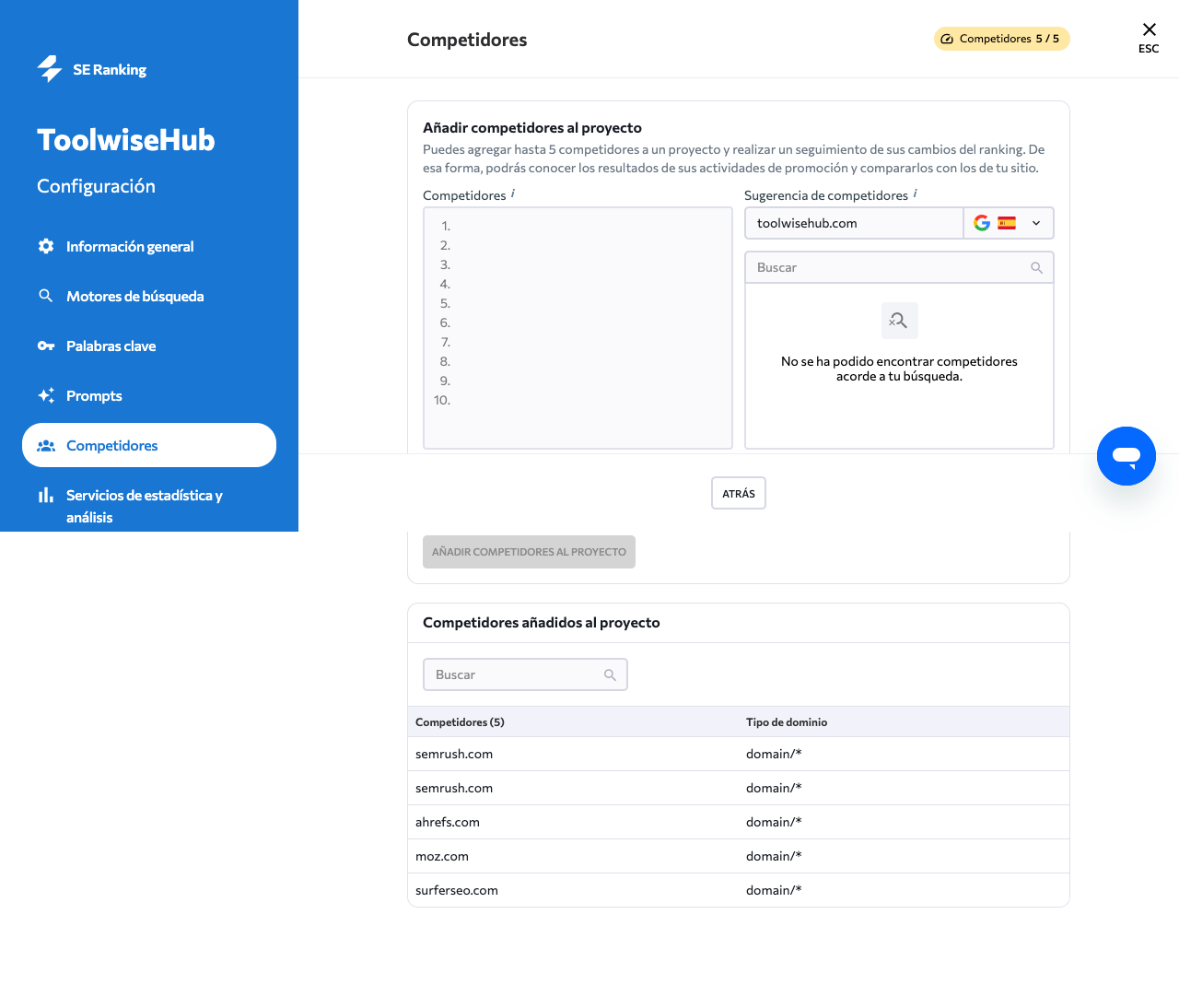This screenshot has width=1179, height=1008.
Task: Click domain/* type in the ahrefs.com row
Action: (774, 822)
